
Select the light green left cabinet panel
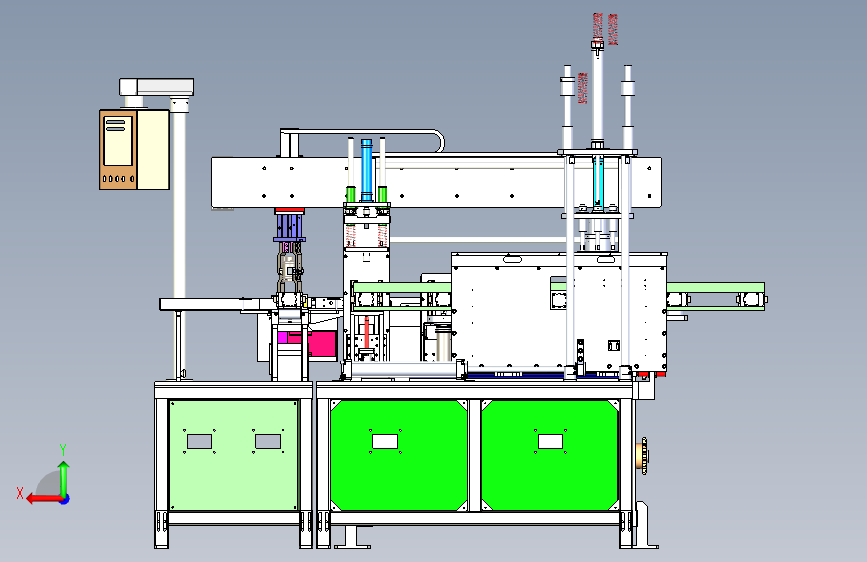[233, 455]
